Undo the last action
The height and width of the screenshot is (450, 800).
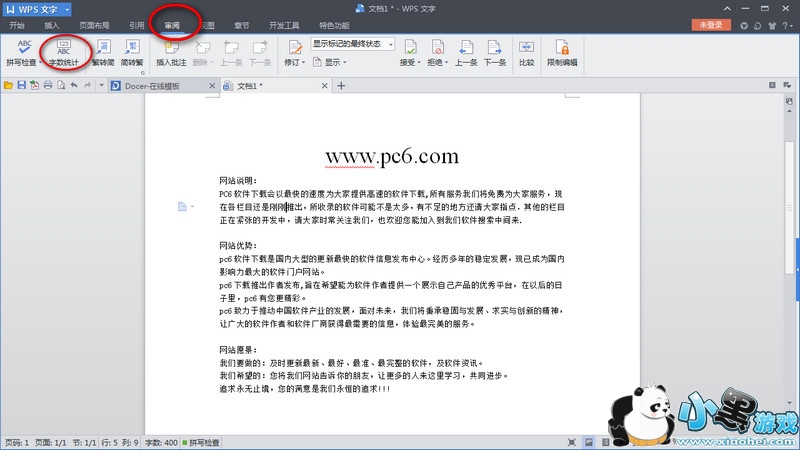pyautogui.click(x=74, y=85)
